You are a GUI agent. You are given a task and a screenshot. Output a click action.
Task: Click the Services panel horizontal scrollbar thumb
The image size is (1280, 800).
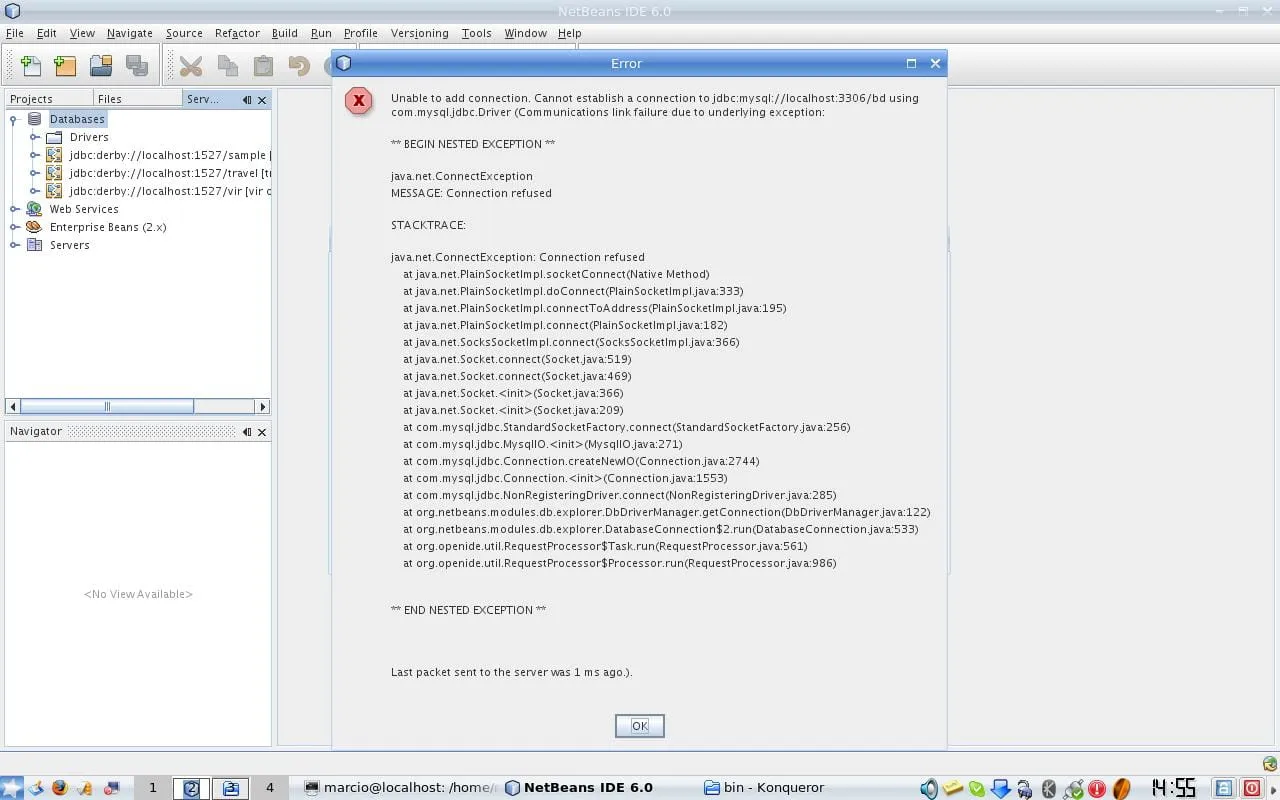(107, 406)
